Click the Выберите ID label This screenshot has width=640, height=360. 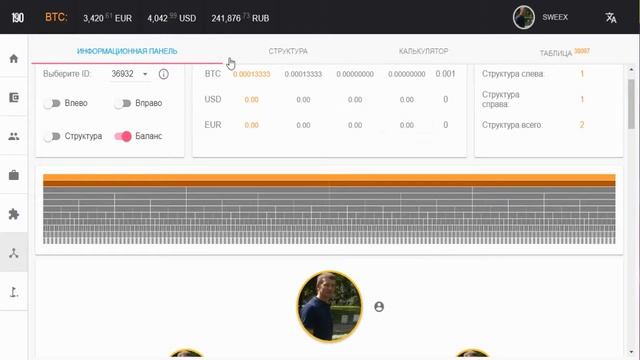point(67,74)
